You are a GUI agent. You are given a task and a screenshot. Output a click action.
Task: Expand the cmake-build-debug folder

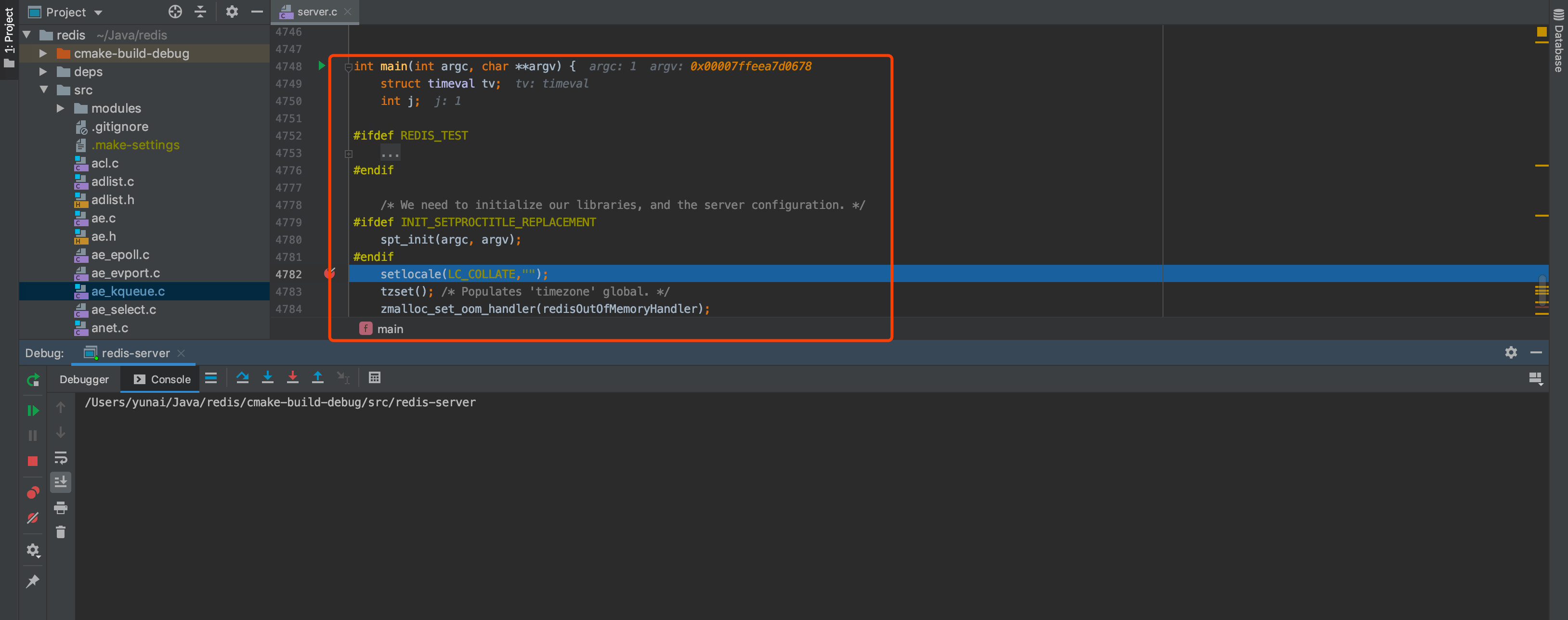(x=42, y=53)
